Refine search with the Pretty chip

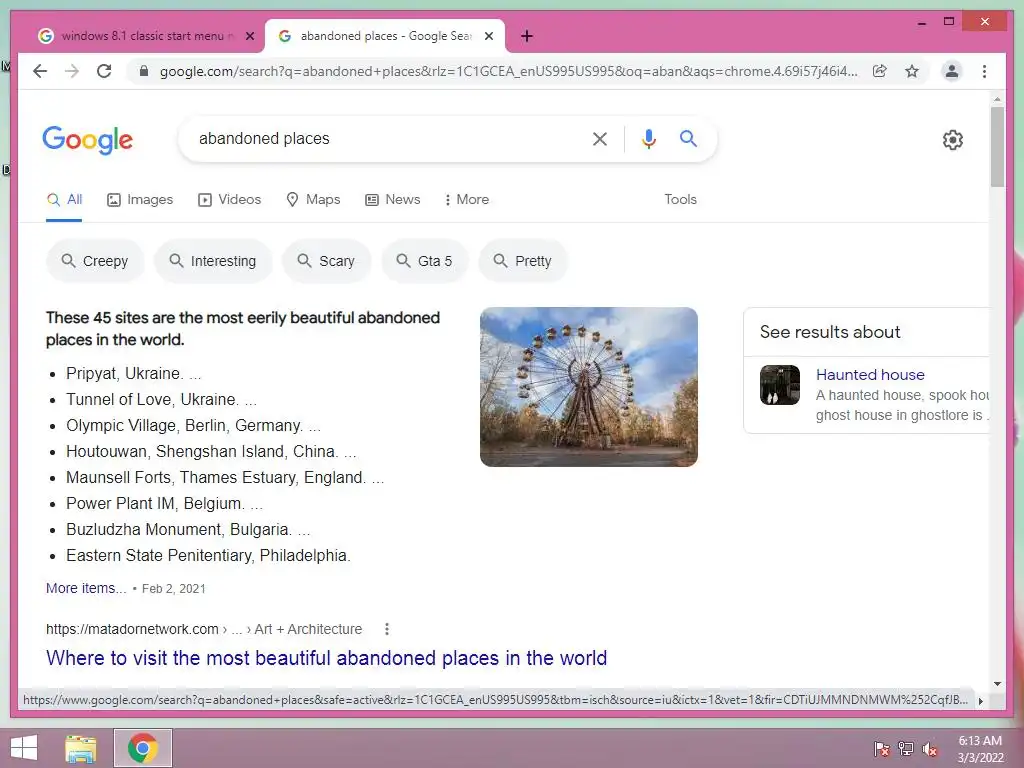(522, 261)
